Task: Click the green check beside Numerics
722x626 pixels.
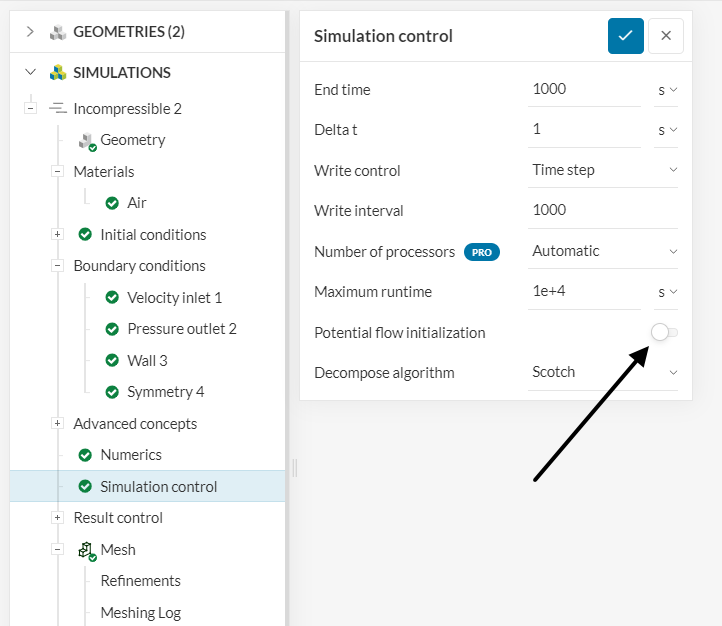Action: (x=85, y=455)
